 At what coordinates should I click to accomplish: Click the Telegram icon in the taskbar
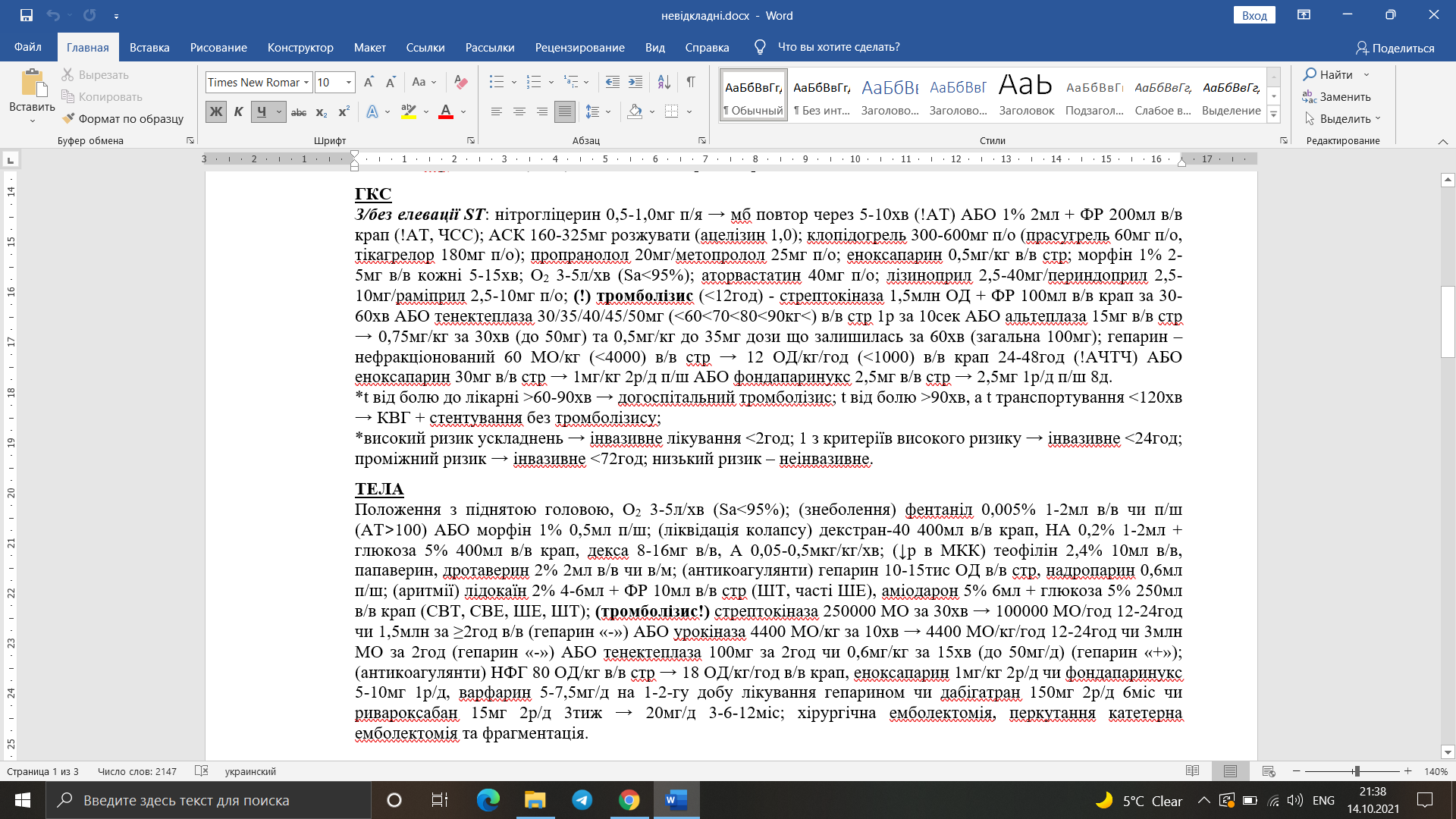(x=582, y=800)
